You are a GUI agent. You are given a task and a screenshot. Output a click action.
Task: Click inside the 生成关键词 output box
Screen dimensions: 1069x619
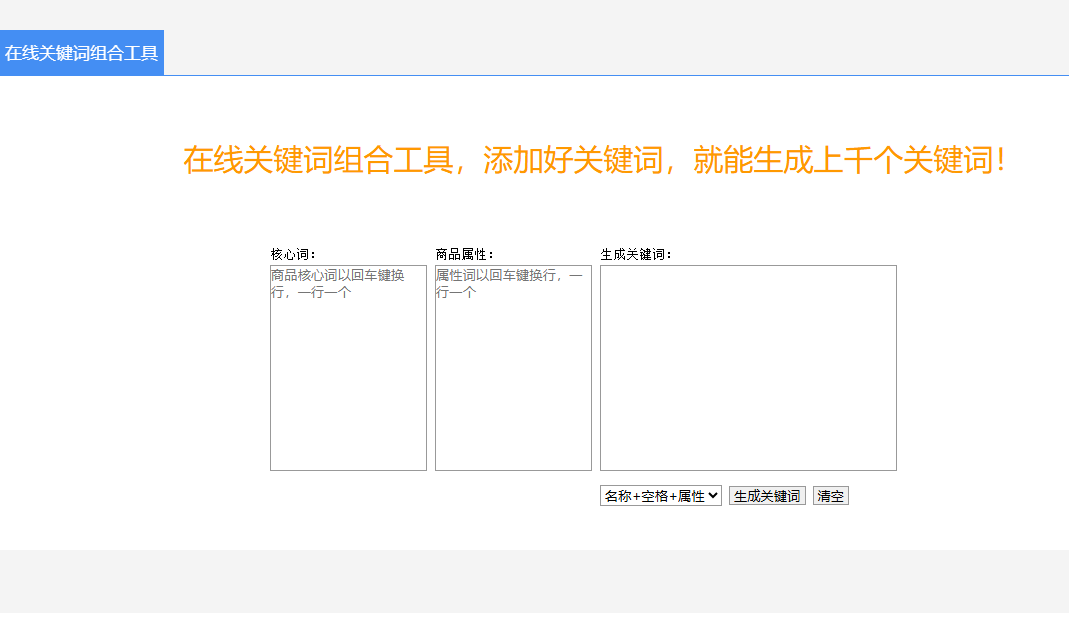point(748,367)
